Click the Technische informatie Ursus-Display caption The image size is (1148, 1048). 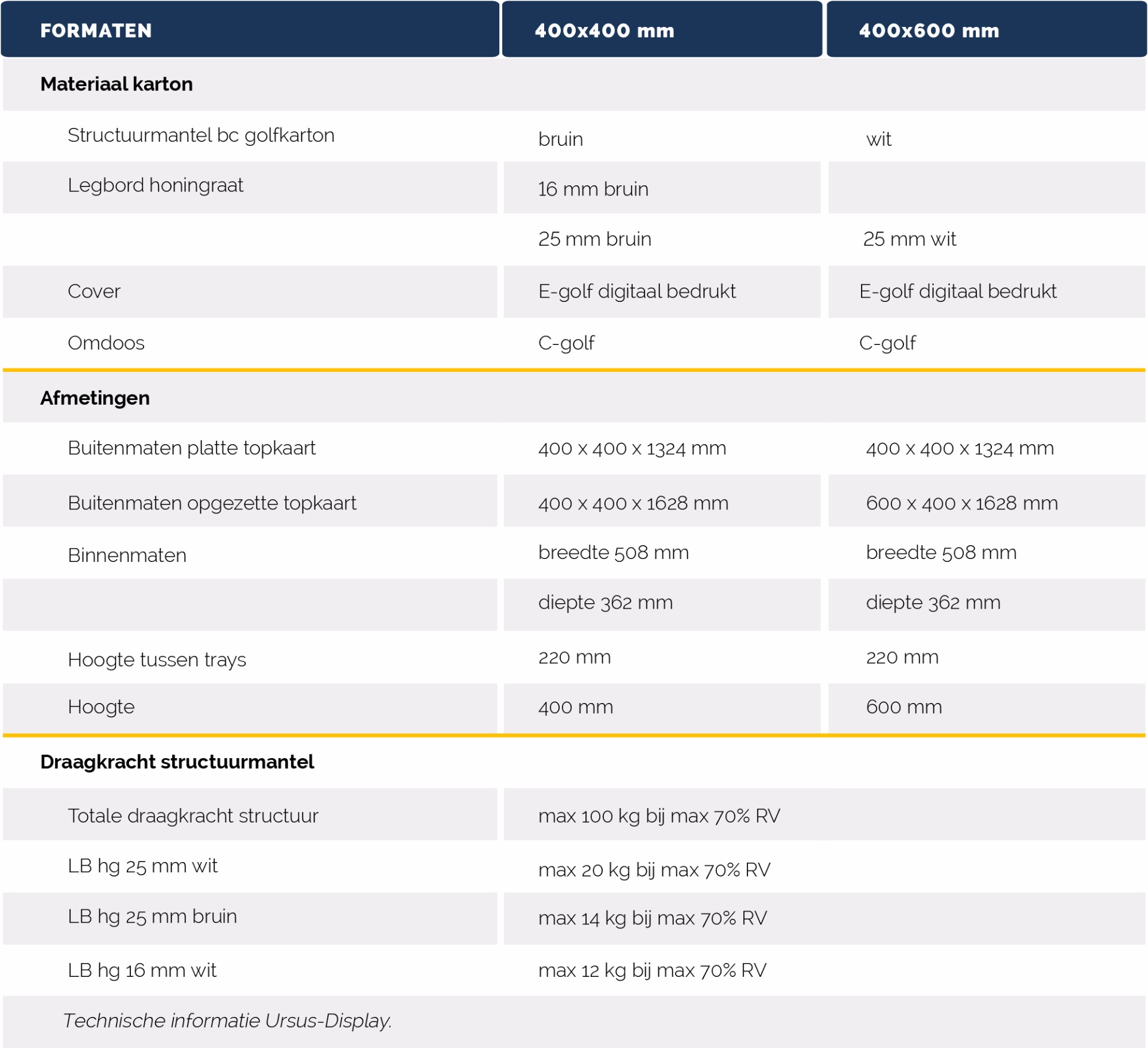pos(227,1020)
